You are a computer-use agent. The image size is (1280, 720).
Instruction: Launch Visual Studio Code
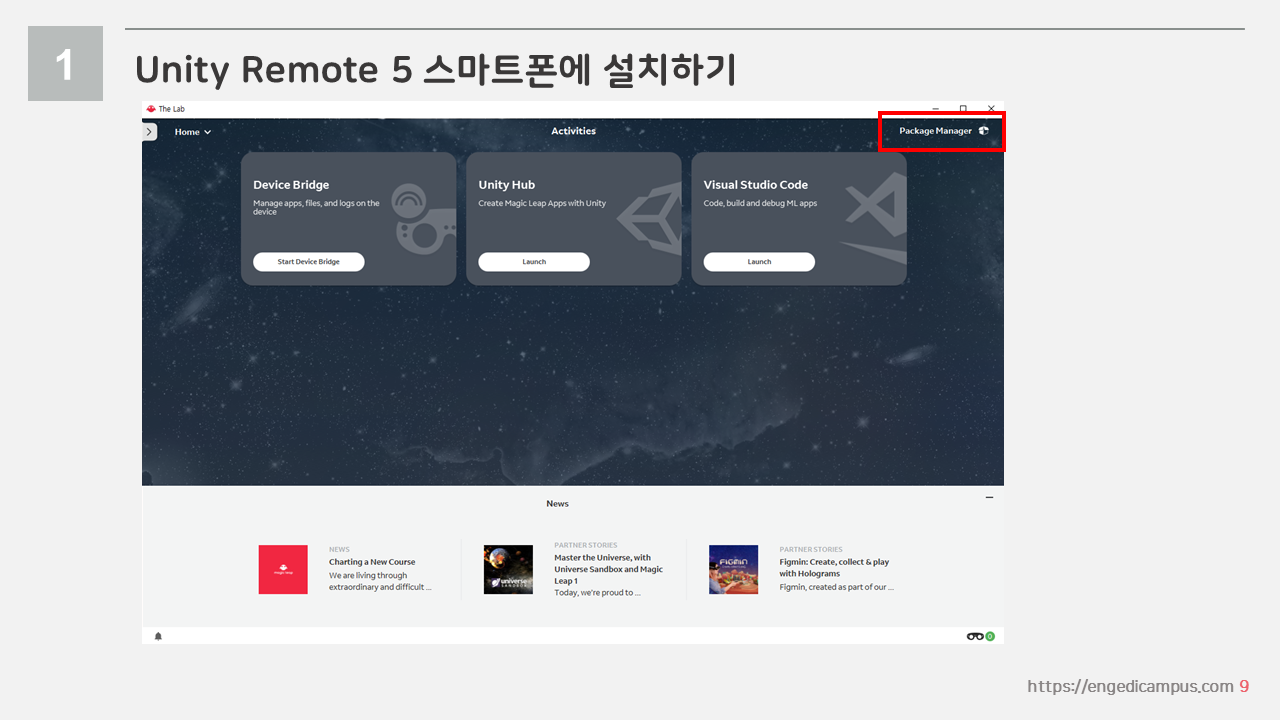[759, 262]
